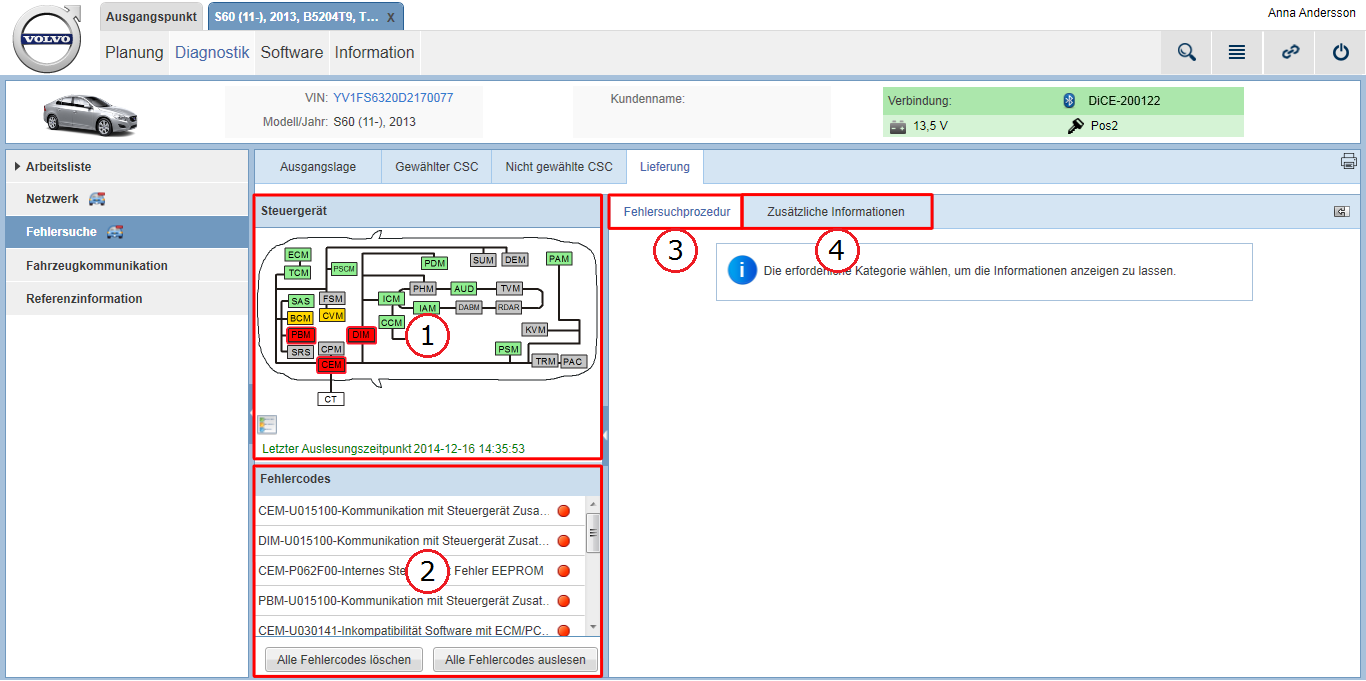Screen dimensions: 1366x681
Task: Select the FSM control unit node
Action: pos(332,298)
